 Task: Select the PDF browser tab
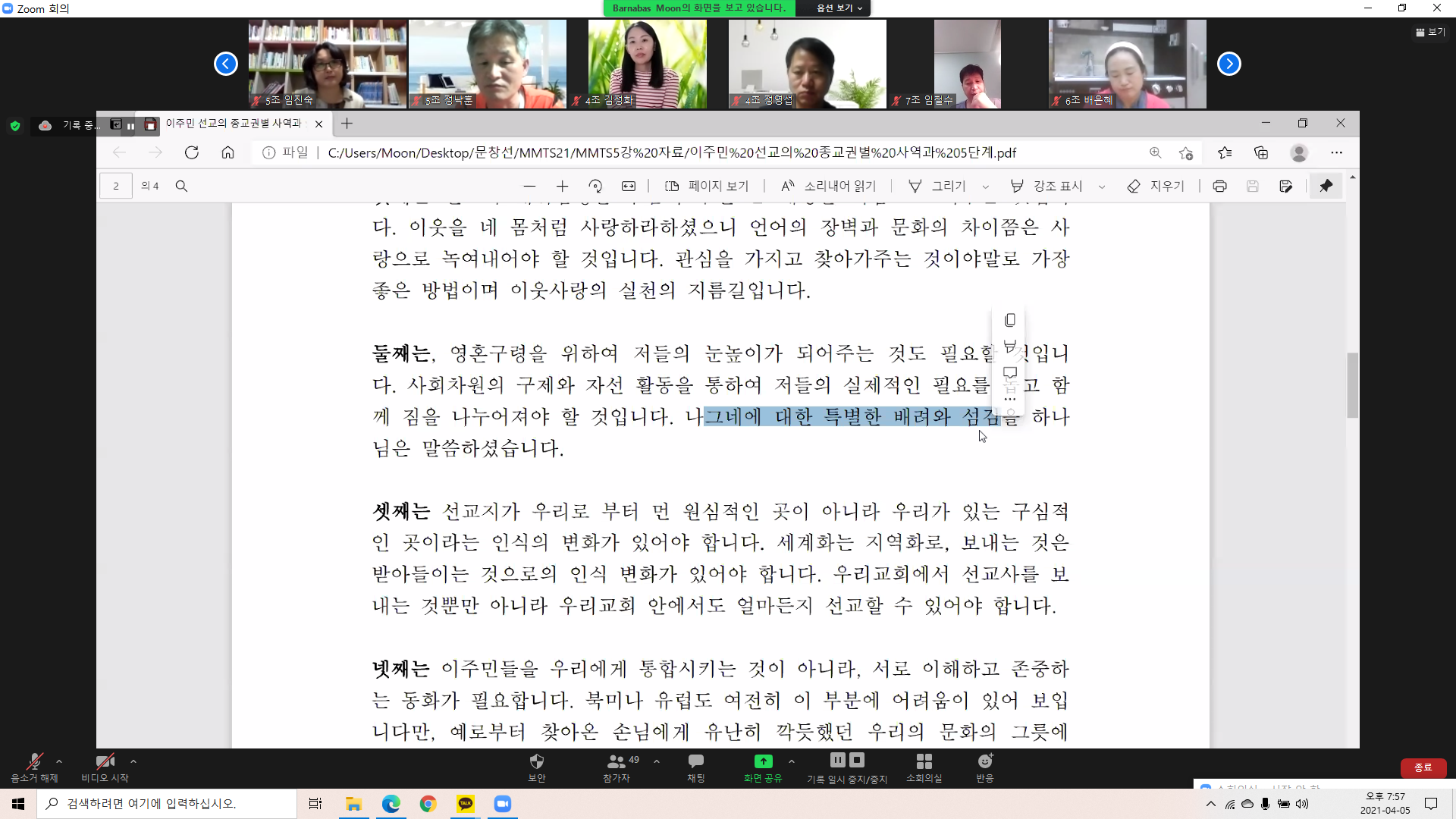[x=235, y=124]
